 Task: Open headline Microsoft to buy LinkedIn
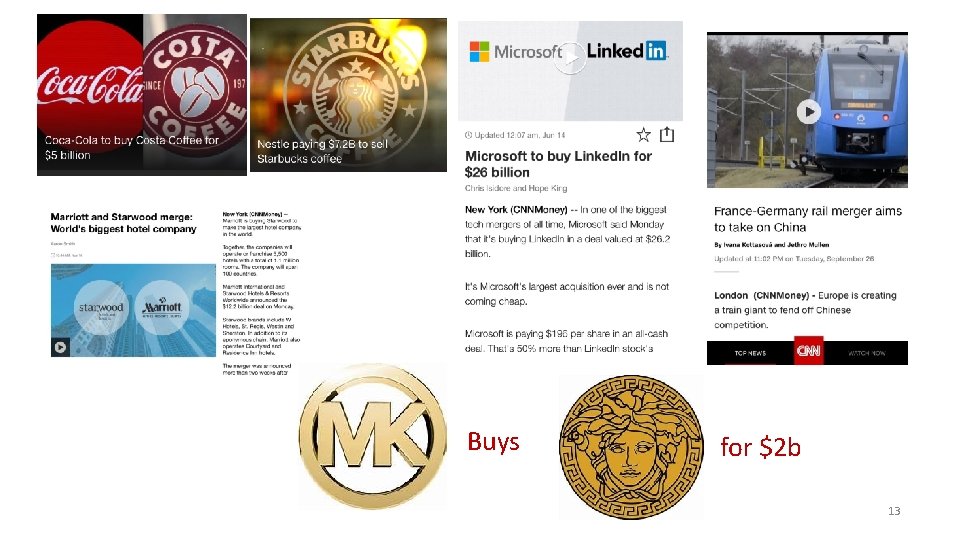(558, 164)
